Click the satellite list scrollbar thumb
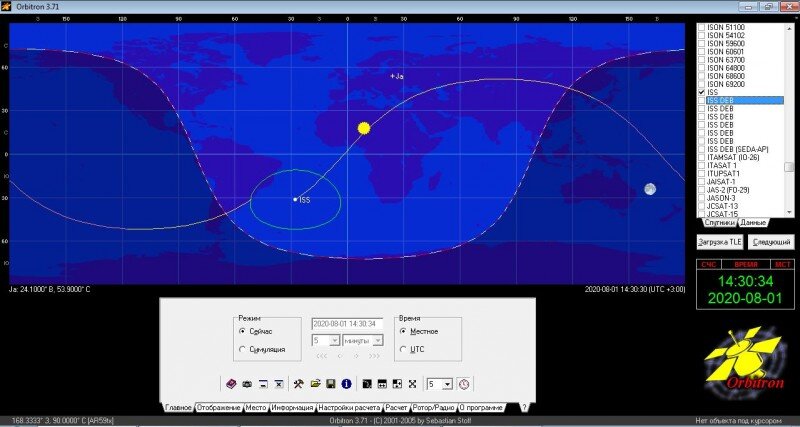The width and height of the screenshot is (800, 427). click(789, 167)
